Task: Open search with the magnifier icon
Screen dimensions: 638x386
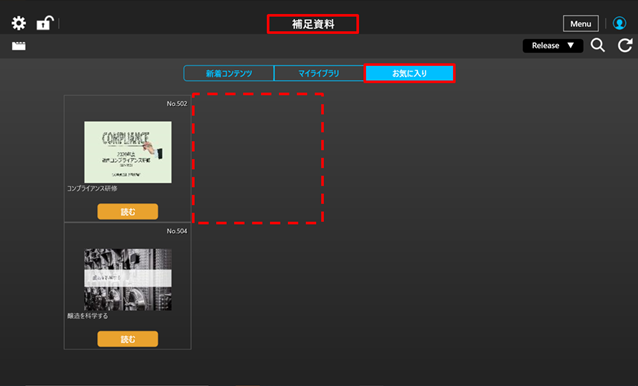Action: (598, 45)
